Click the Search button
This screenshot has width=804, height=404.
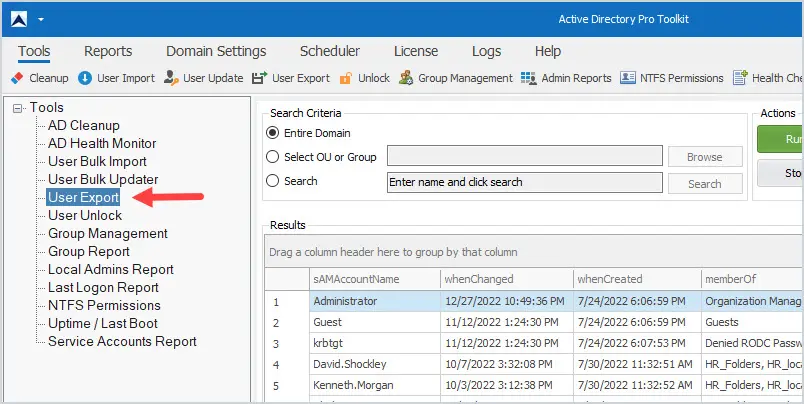[x=705, y=184]
